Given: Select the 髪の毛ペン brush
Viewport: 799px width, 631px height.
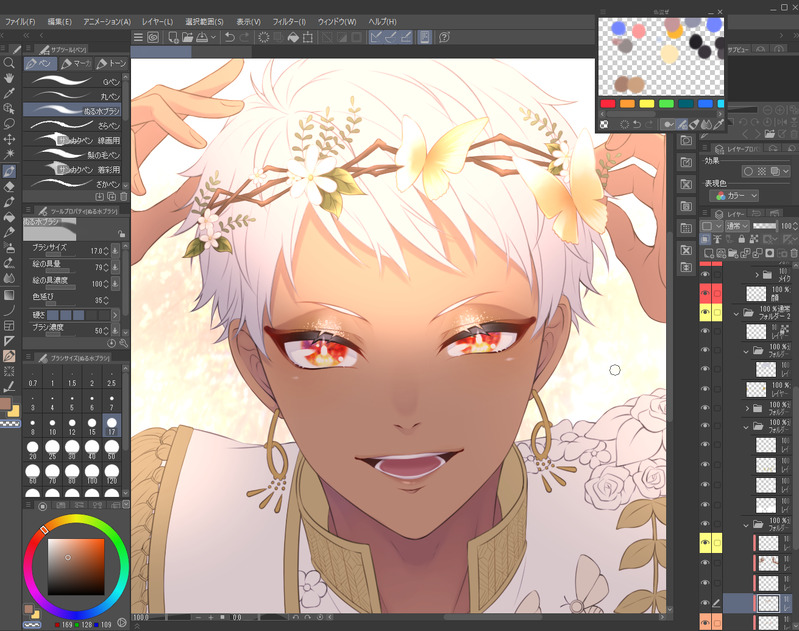Looking at the screenshot, I should 72,154.
